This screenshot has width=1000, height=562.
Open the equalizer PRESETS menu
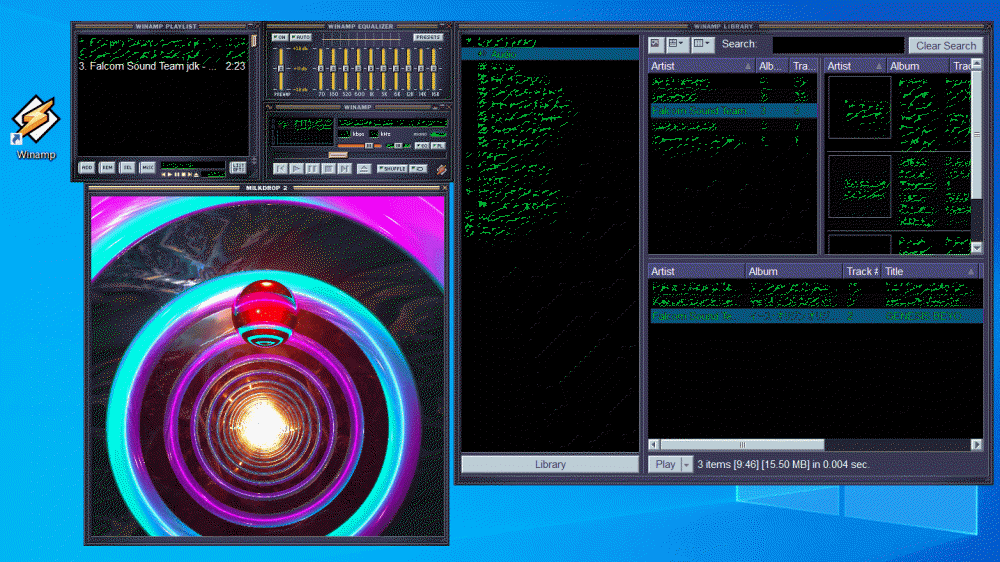click(428, 37)
